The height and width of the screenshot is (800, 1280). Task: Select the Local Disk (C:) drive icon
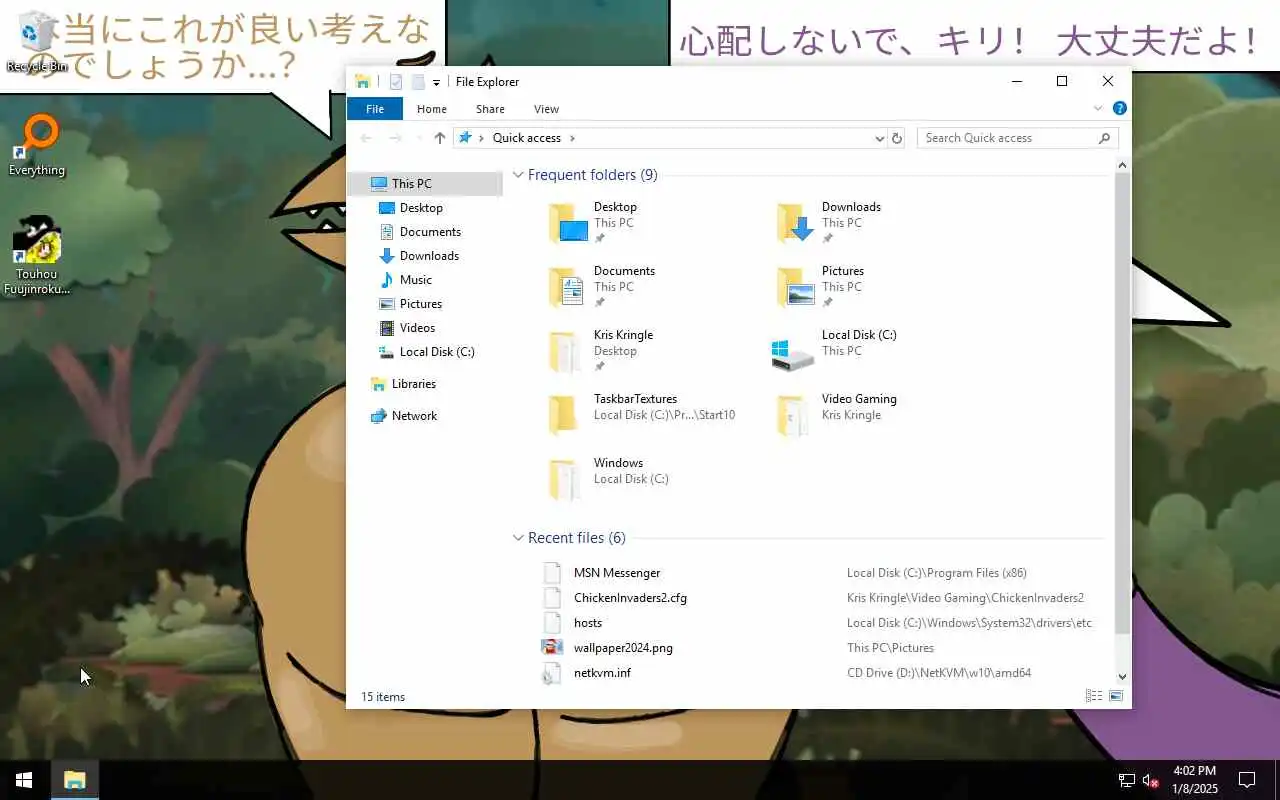(x=794, y=353)
